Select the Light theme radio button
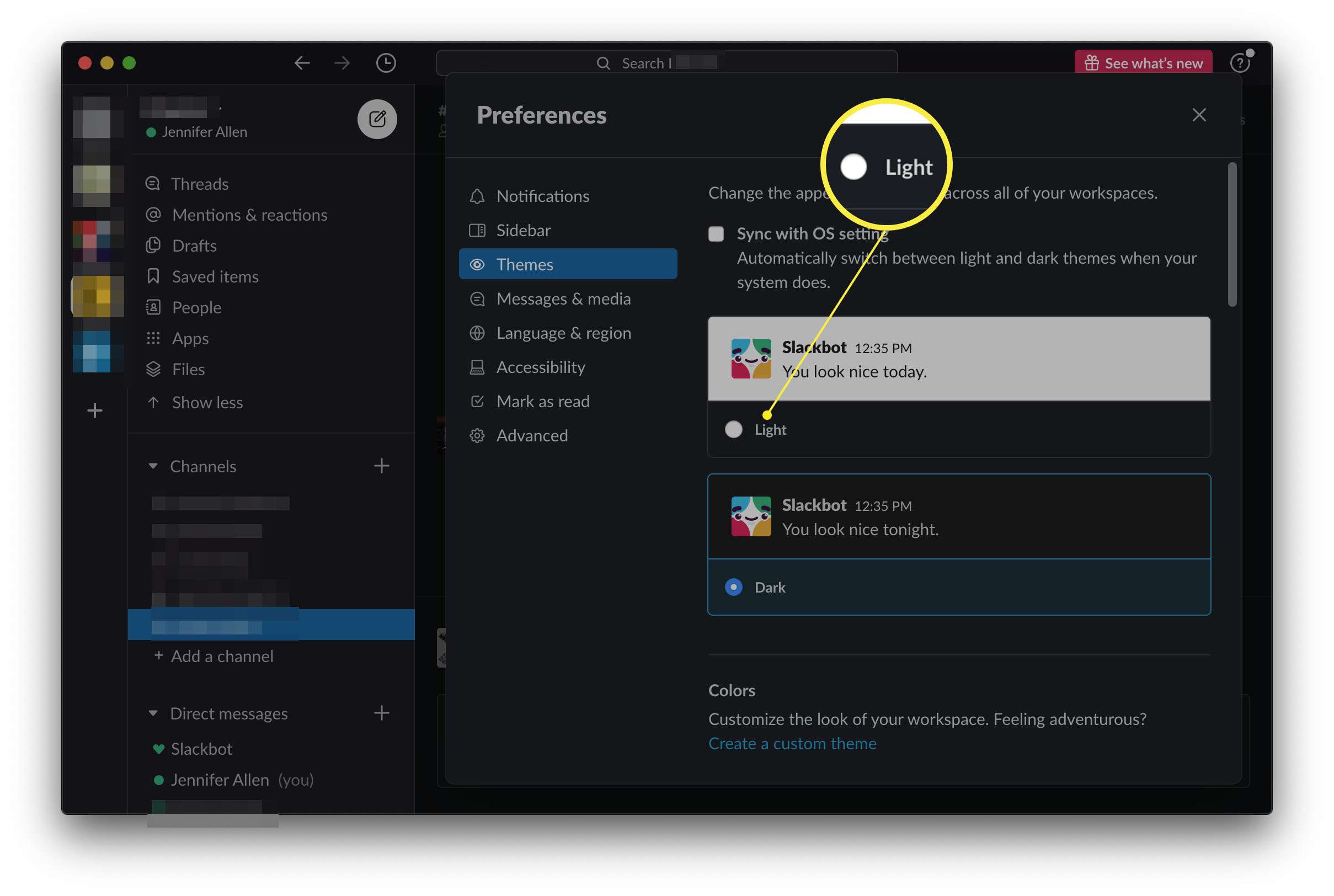The width and height of the screenshot is (1334, 896). pyautogui.click(x=734, y=430)
